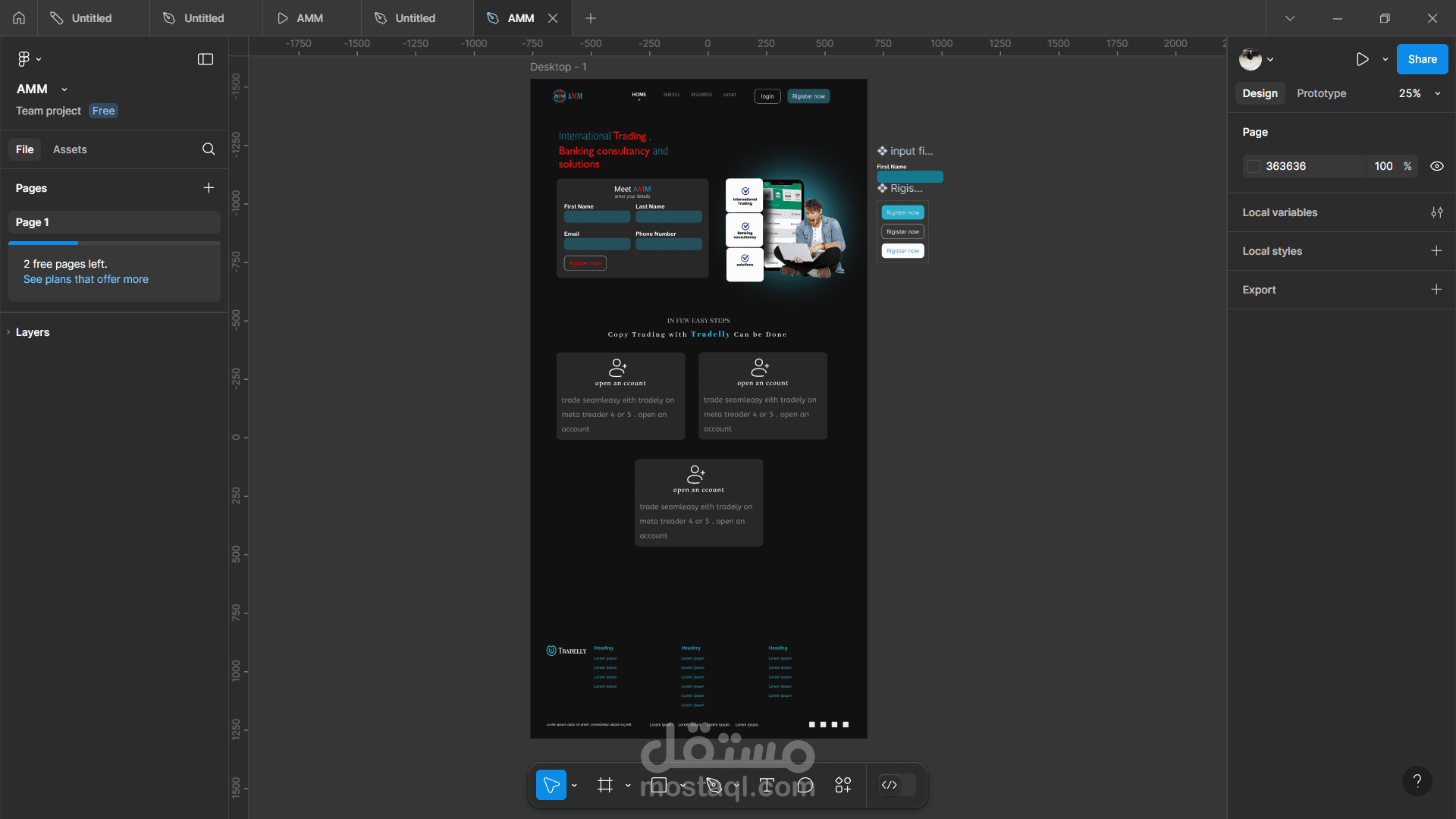Select the blue Rigister now variant

(x=902, y=212)
